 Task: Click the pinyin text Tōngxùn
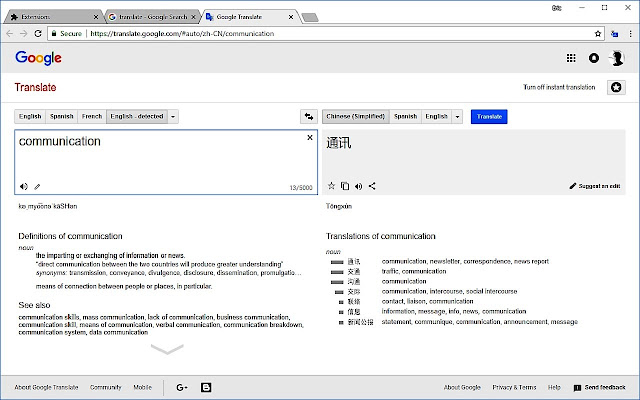pyautogui.click(x=339, y=206)
